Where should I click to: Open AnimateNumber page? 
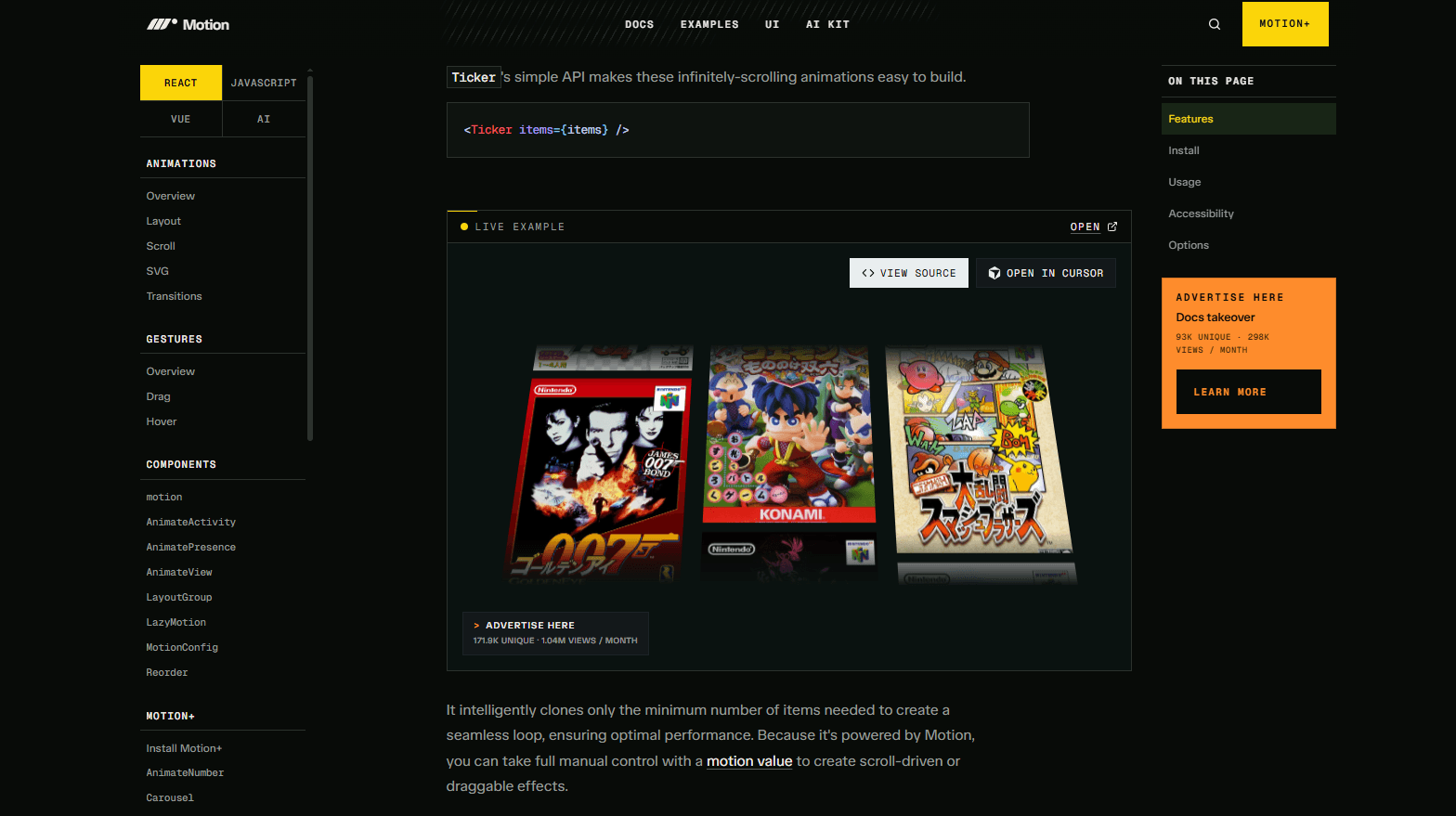(185, 773)
